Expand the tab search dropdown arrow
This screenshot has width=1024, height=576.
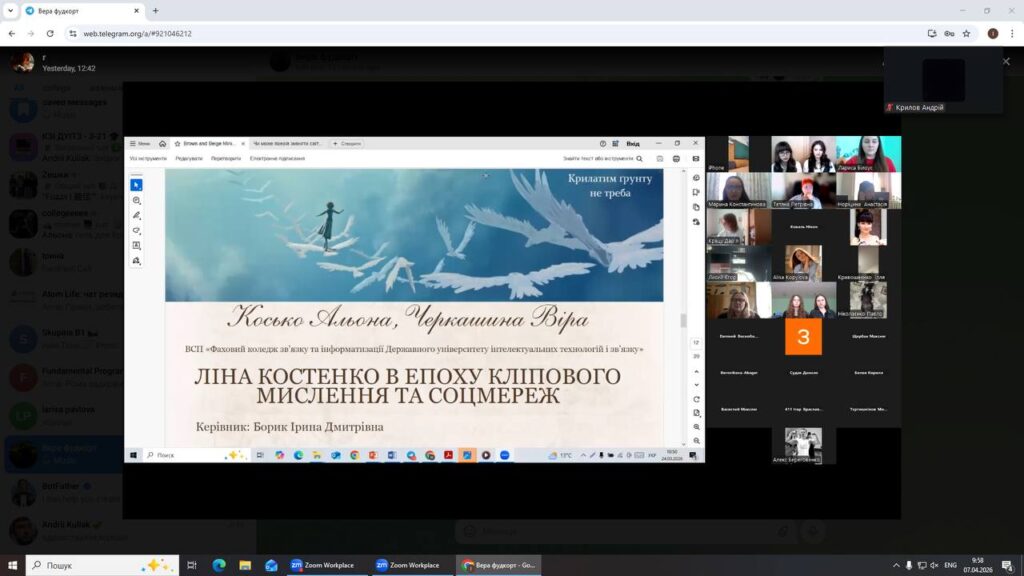(10, 10)
